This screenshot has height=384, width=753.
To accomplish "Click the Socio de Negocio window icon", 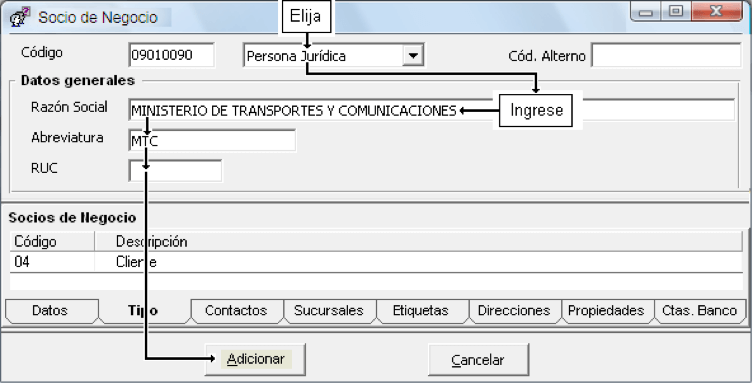I will pos(20,17).
